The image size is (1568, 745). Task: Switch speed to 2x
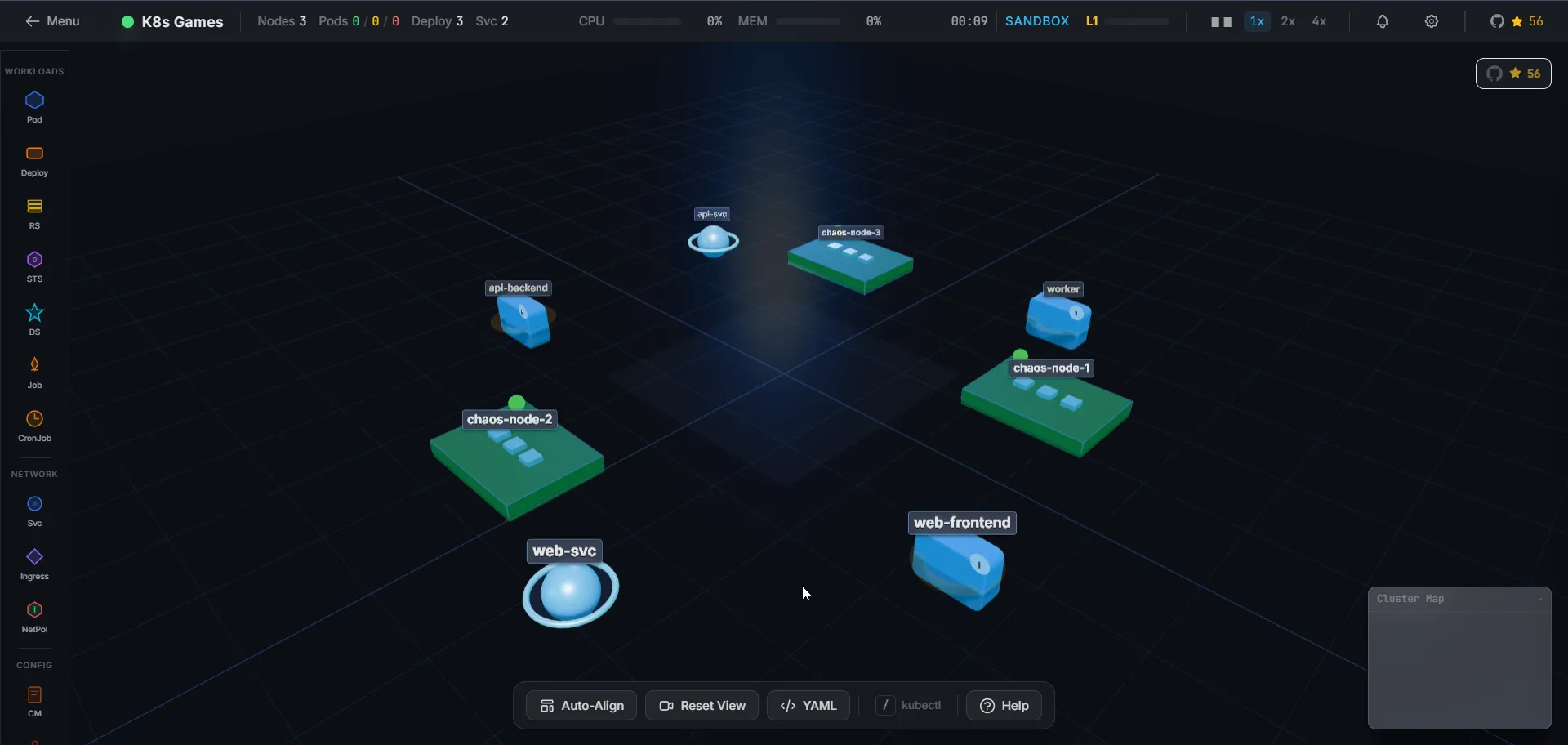point(1289,21)
